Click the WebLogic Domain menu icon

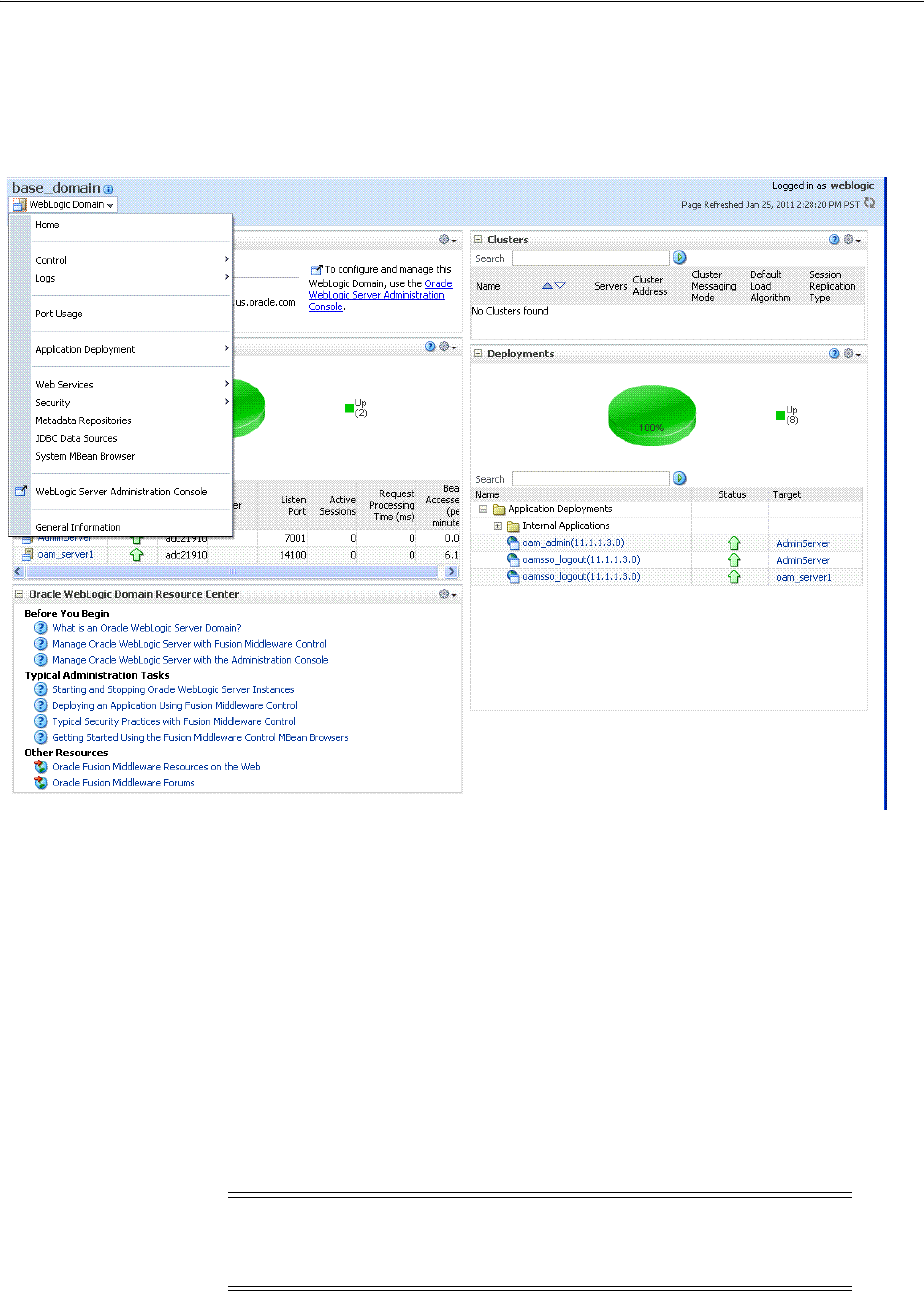[x=20, y=204]
